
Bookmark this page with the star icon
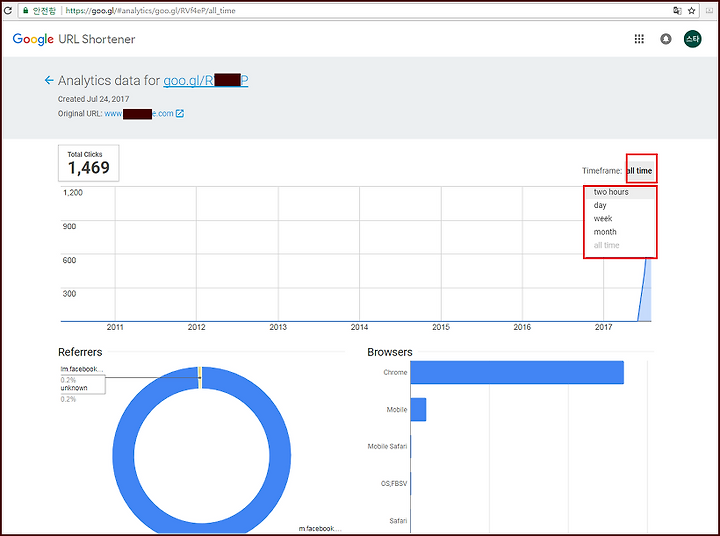(x=692, y=11)
